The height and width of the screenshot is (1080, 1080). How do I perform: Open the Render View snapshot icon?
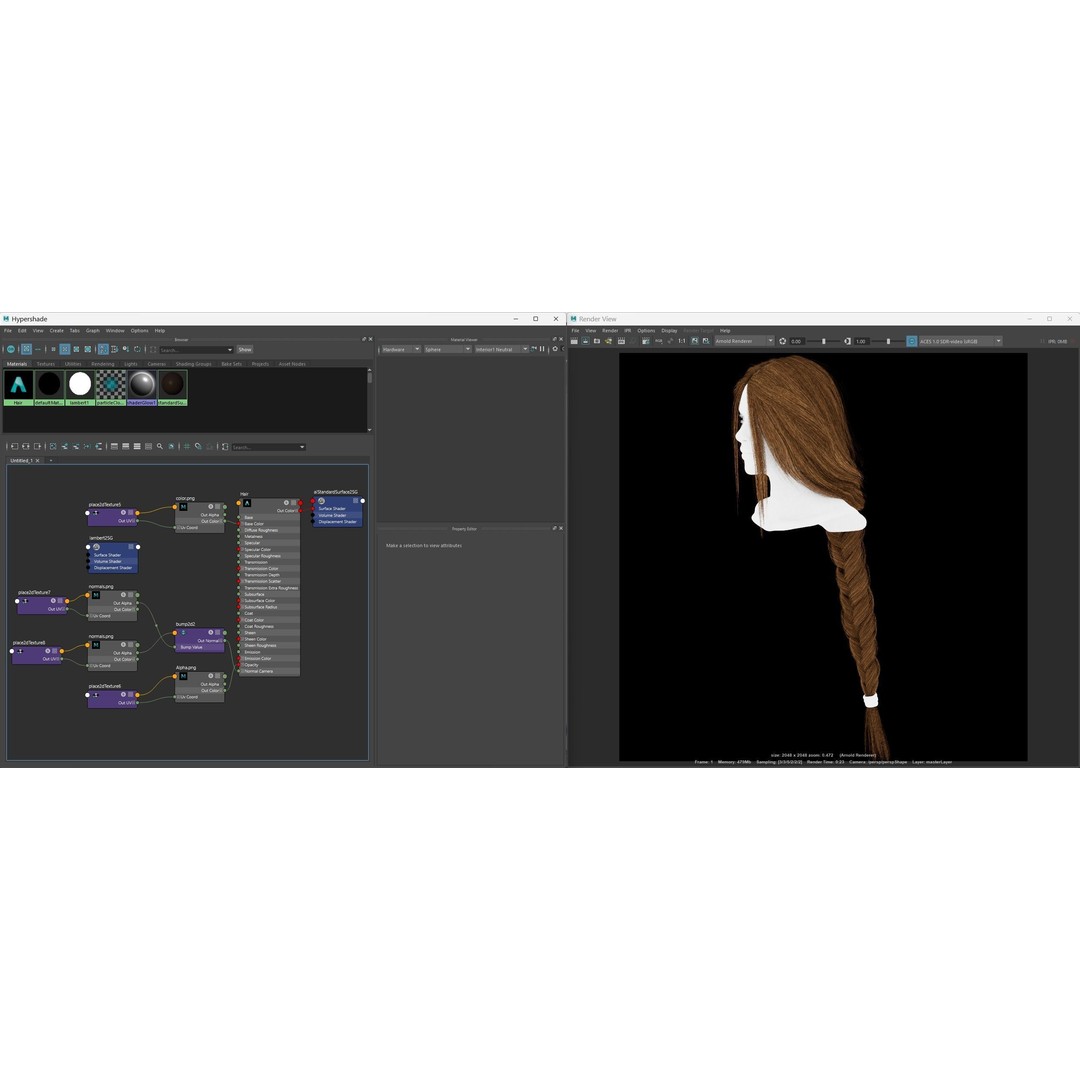[x=596, y=340]
